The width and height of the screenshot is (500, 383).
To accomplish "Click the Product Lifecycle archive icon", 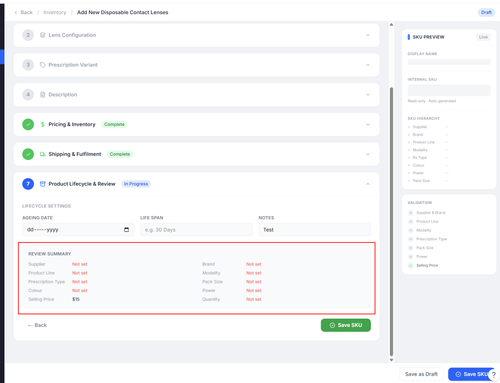I will pyautogui.click(x=43, y=184).
